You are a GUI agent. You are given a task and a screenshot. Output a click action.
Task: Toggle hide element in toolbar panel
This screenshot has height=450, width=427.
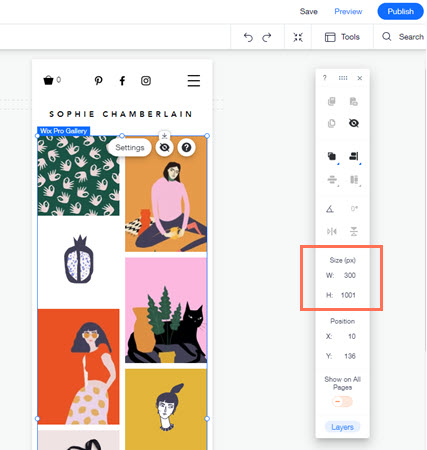pyautogui.click(x=354, y=123)
